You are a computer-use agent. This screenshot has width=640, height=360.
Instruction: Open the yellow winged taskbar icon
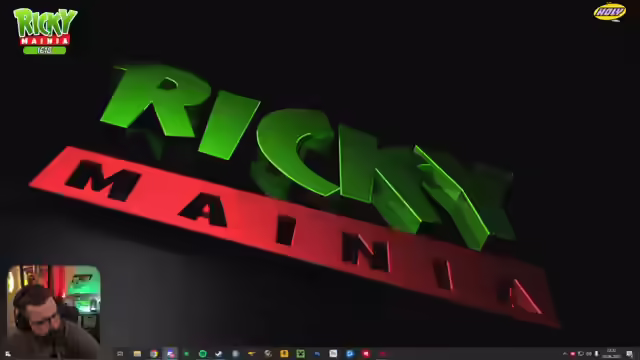(251, 354)
